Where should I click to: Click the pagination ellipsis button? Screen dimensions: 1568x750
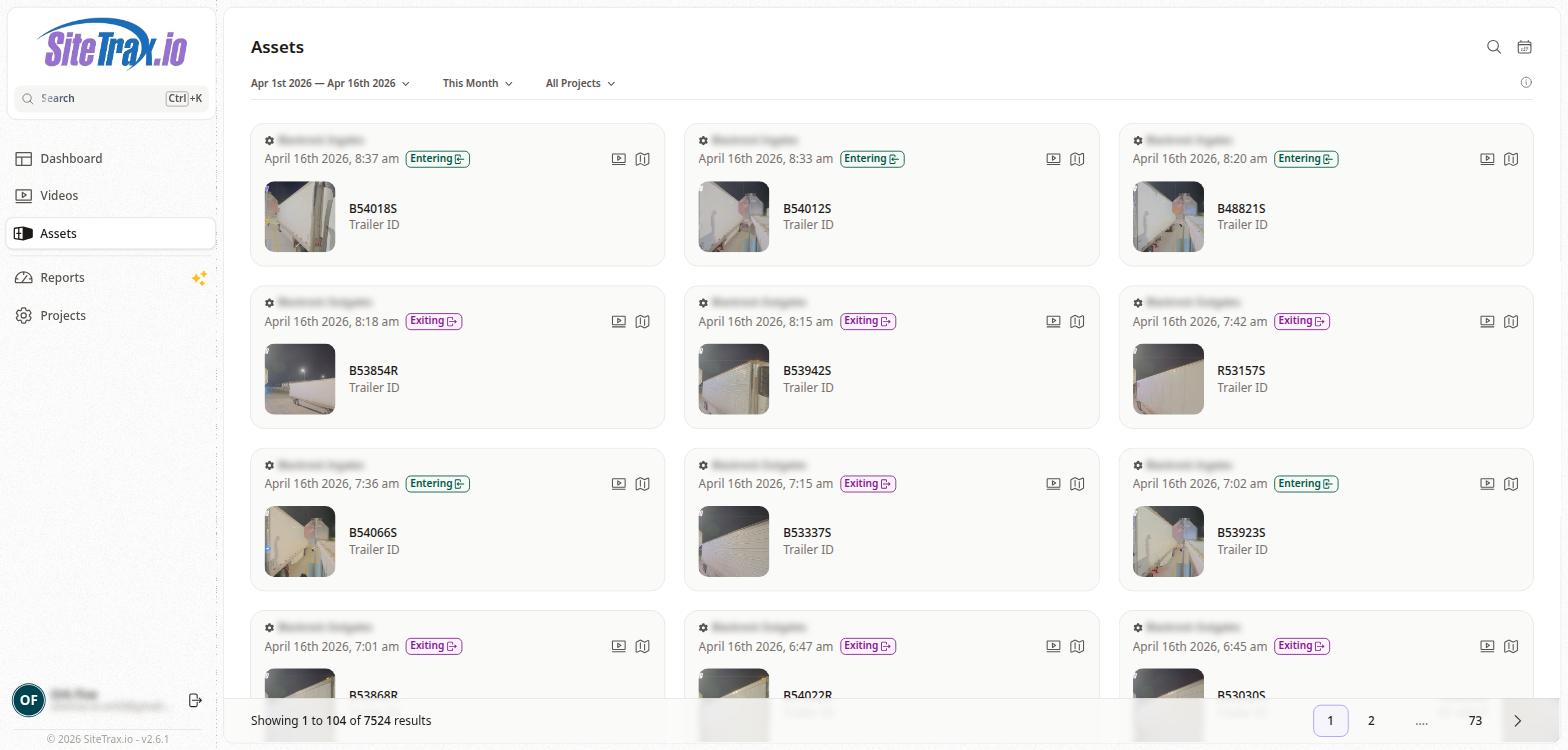[x=1422, y=721]
